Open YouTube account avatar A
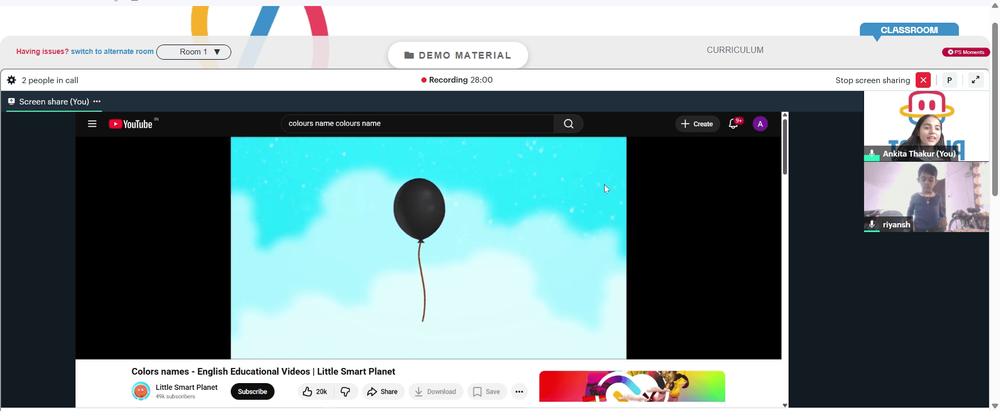 point(760,124)
